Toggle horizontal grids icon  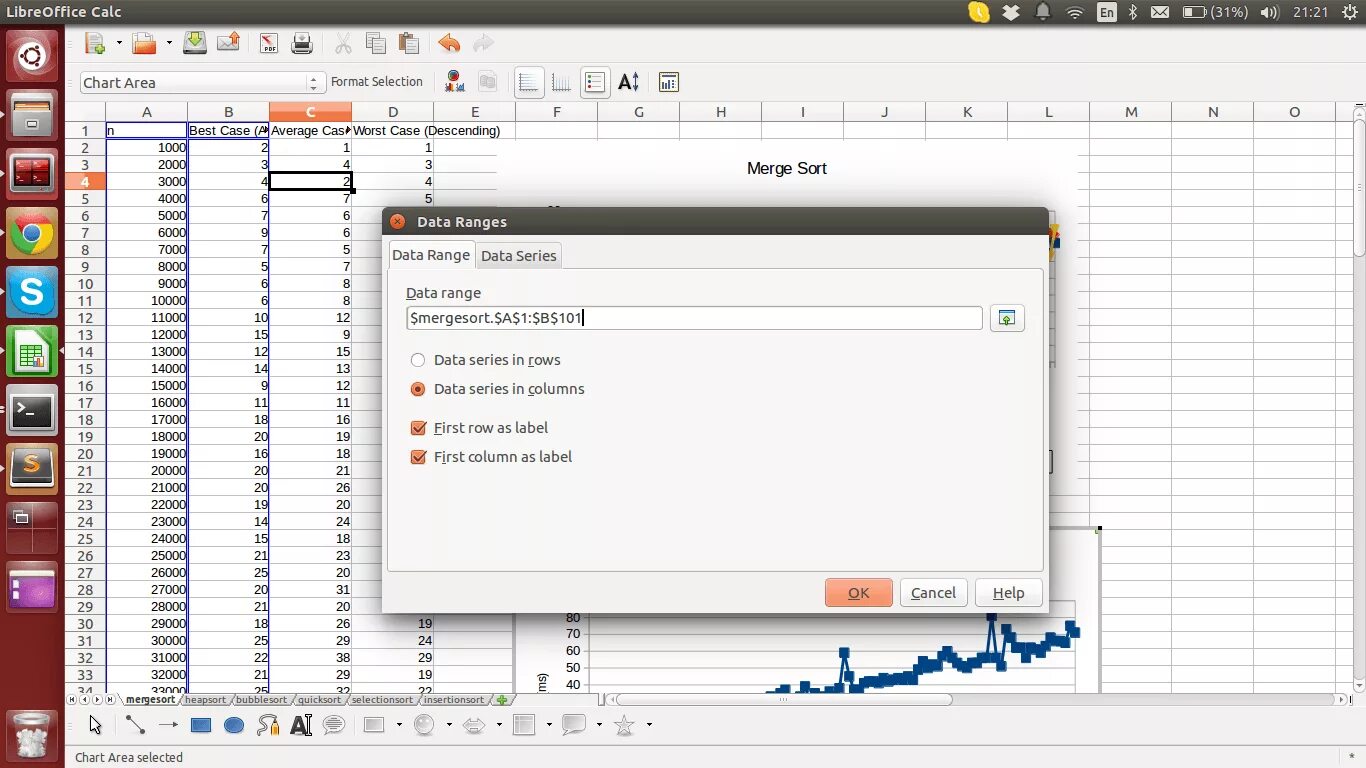point(529,82)
